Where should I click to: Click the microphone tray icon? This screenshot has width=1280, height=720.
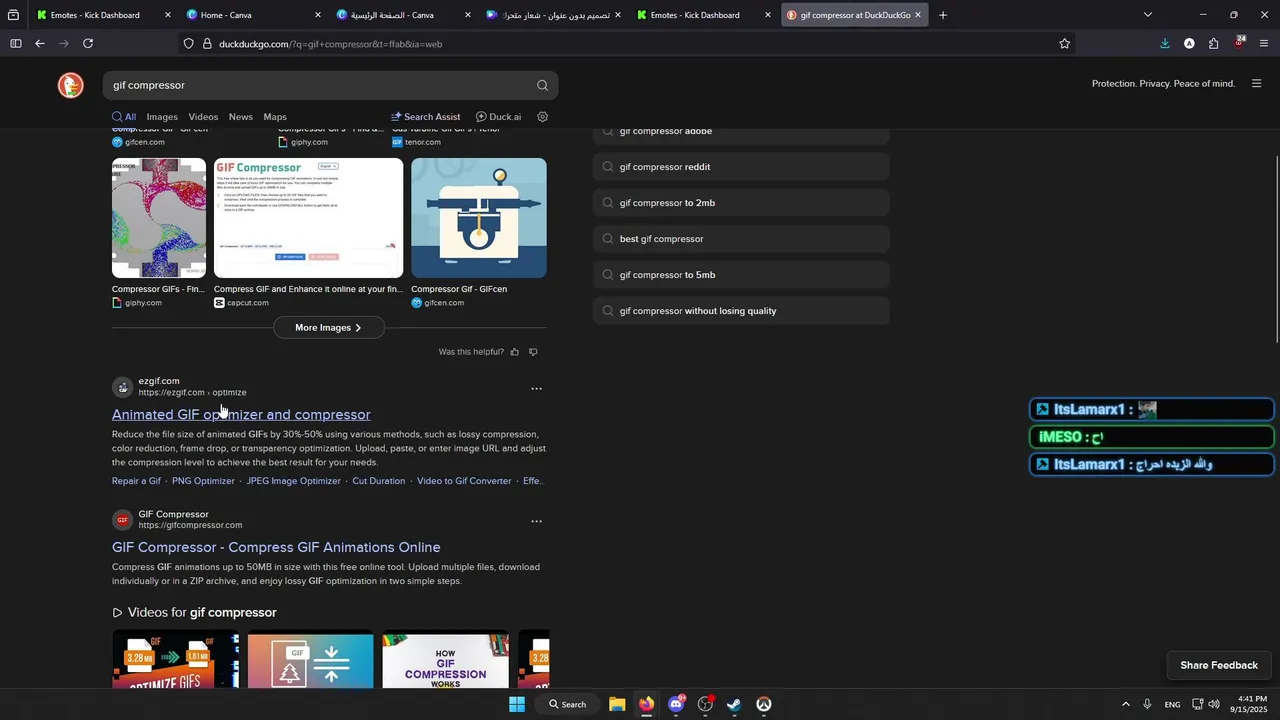pyautogui.click(x=1147, y=704)
